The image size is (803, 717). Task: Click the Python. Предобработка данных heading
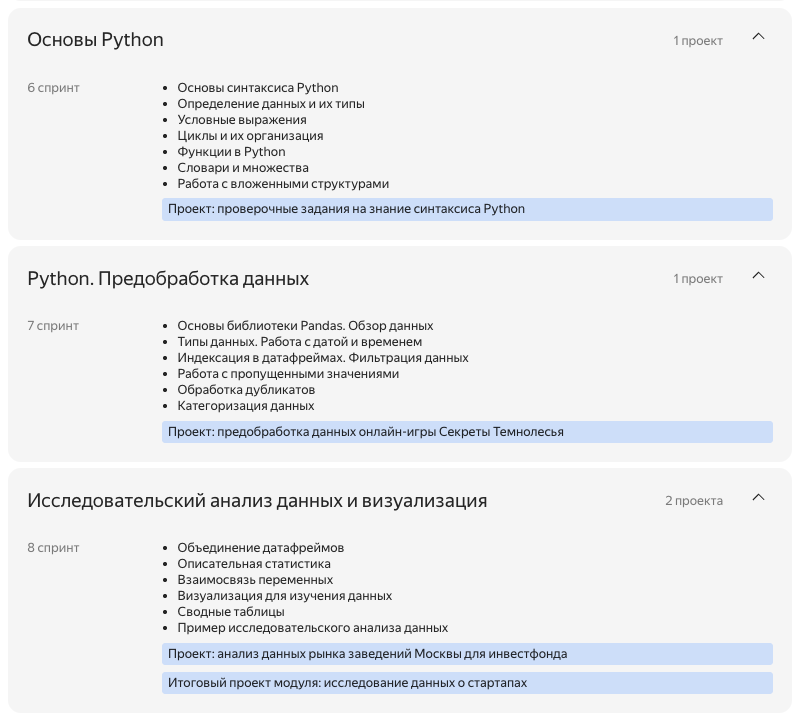pyautogui.click(x=168, y=279)
